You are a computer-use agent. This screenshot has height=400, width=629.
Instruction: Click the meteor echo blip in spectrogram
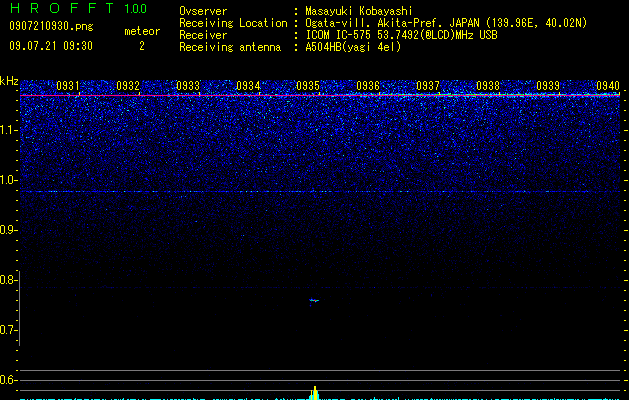(x=314, y=300)
